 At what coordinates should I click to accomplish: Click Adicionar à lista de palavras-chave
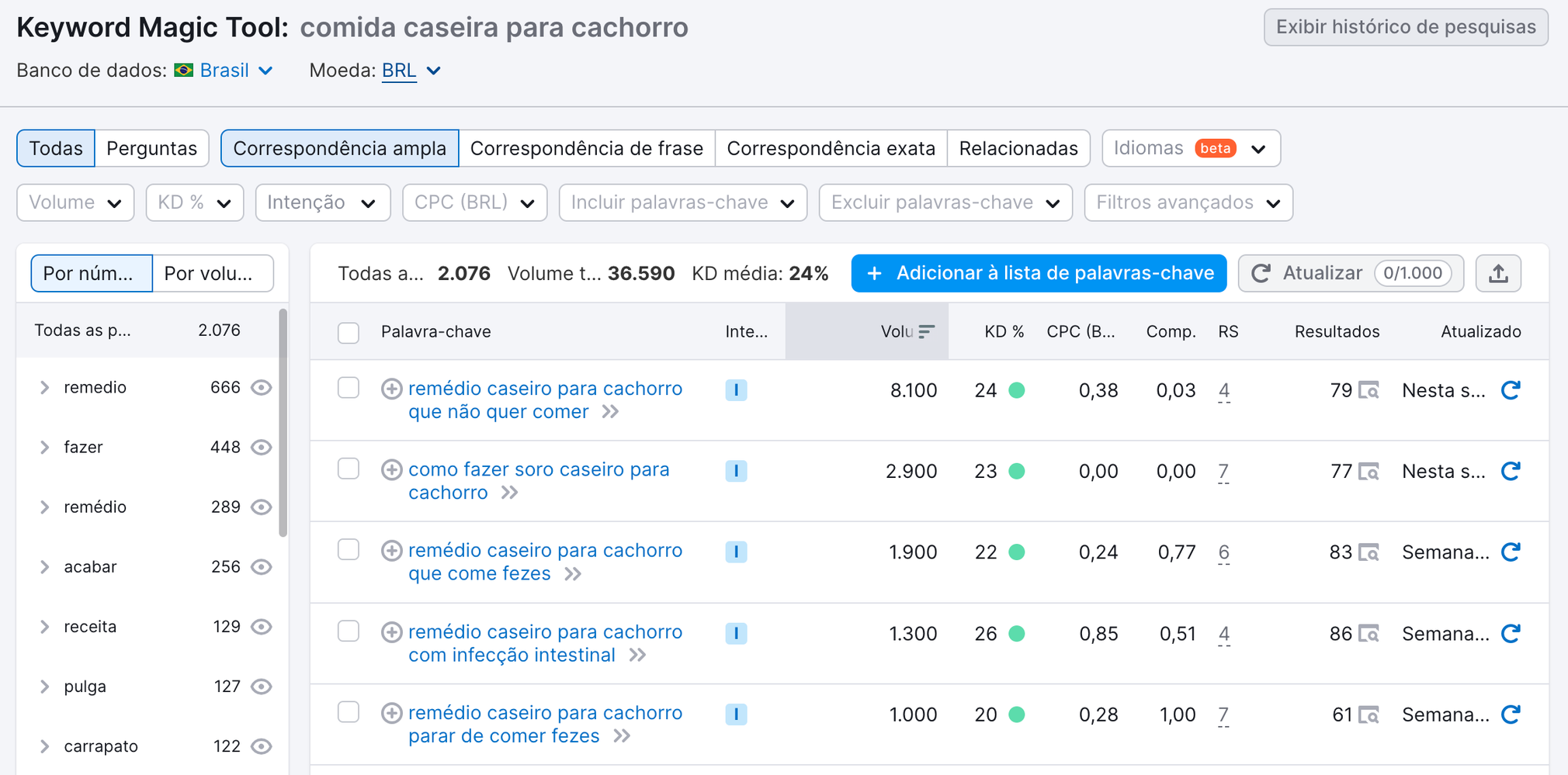(1039, 273)
